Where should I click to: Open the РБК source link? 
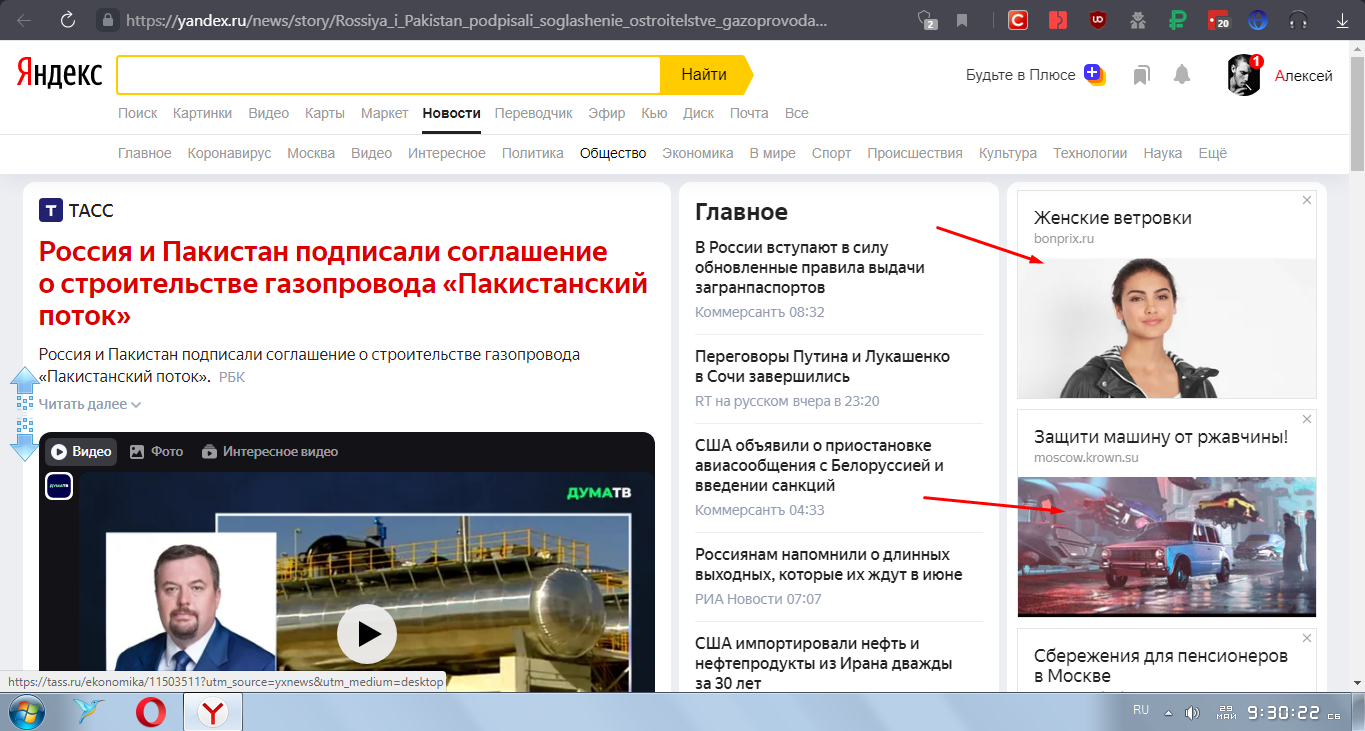[x=232, y=377]
